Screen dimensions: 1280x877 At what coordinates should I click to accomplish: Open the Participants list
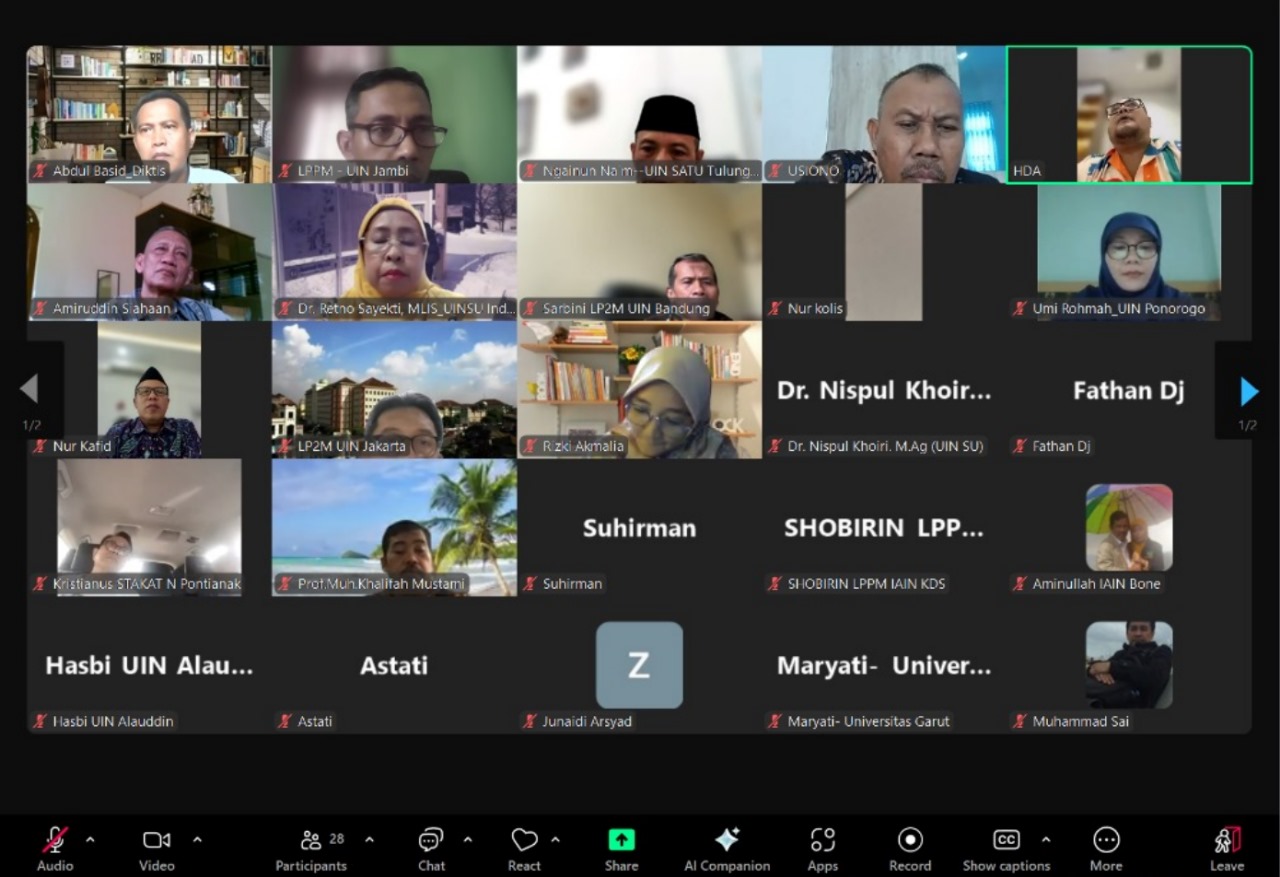311,849
